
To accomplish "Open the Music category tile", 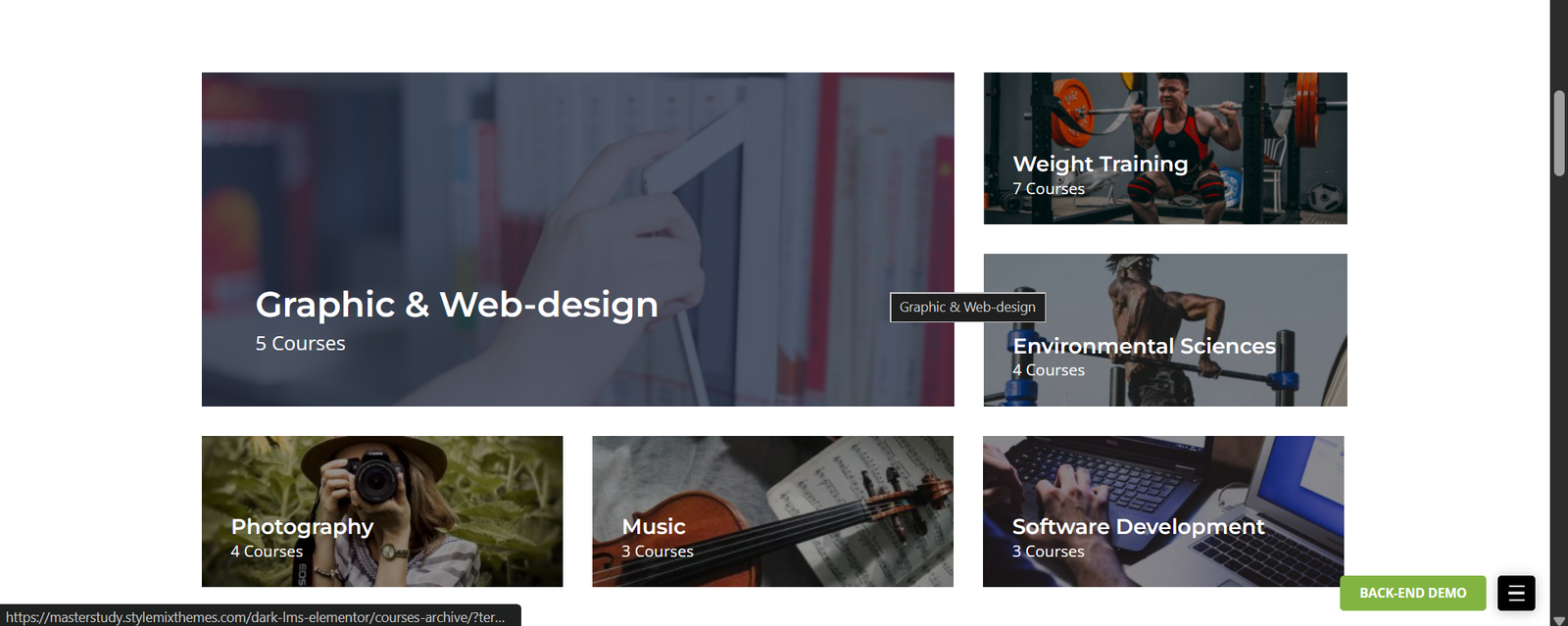I will (x=772, y=511).
